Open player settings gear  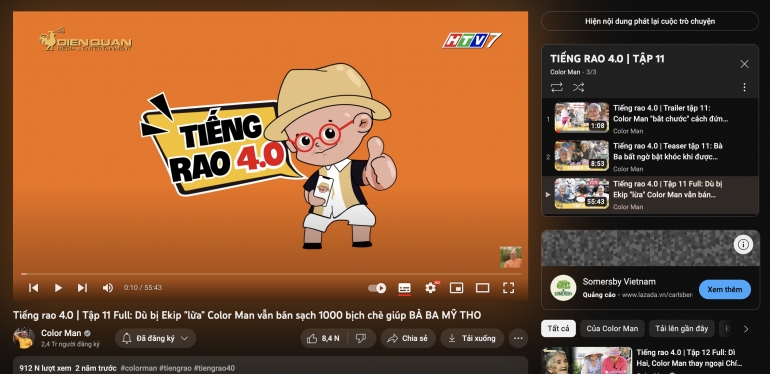(431, 288)
